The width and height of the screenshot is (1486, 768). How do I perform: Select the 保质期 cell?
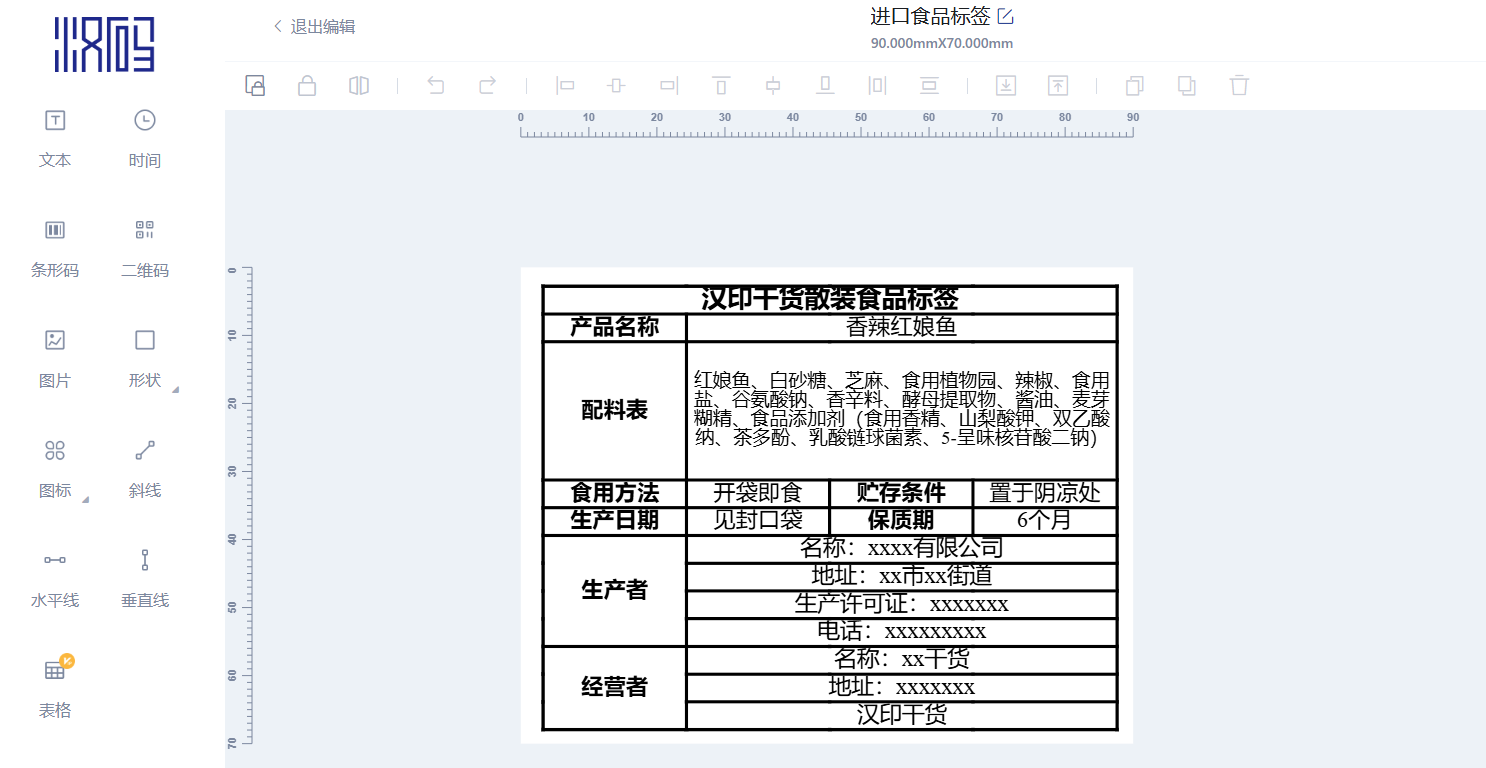pyautogui.click(x=901, y=521)
